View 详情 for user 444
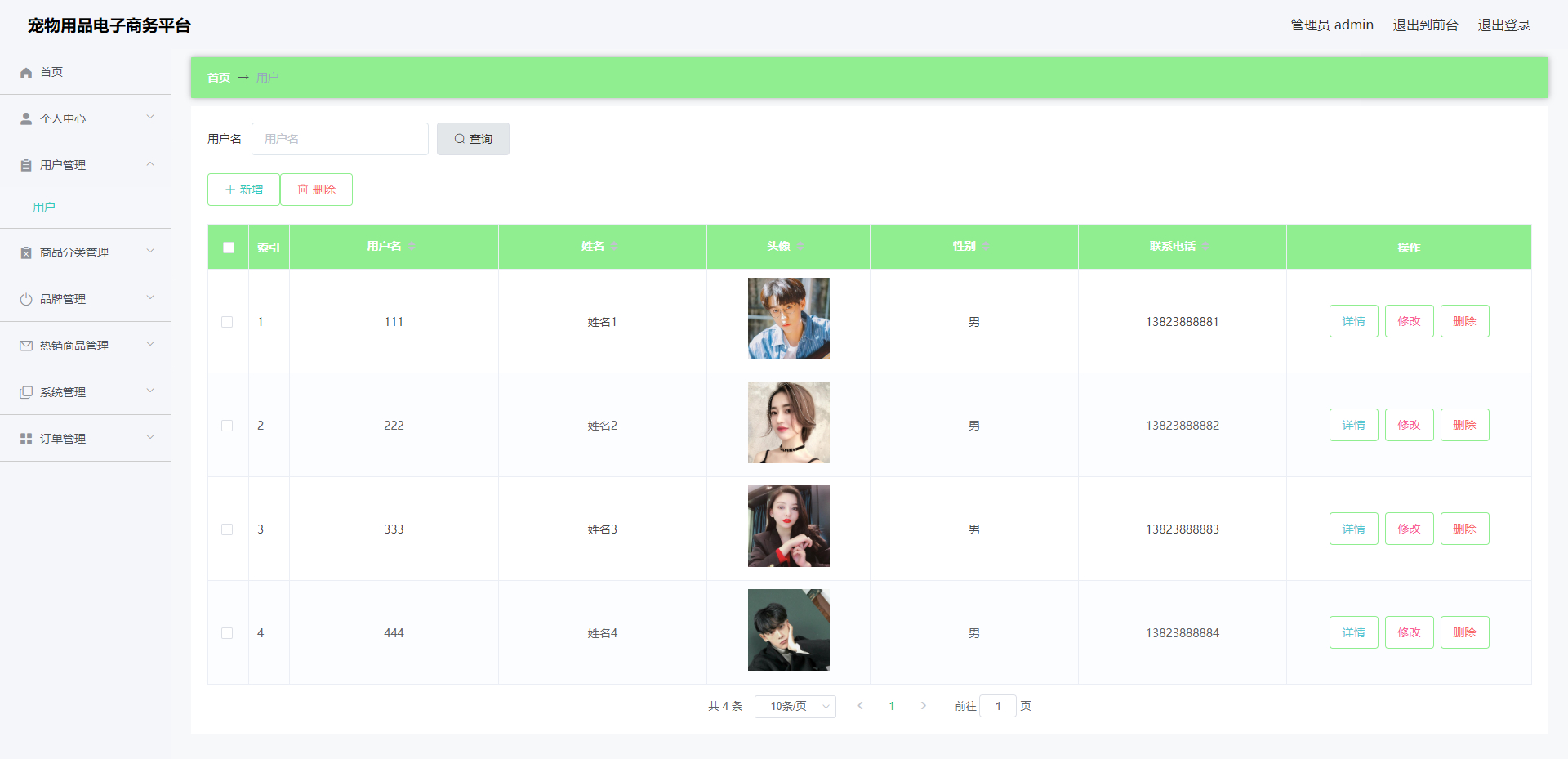Viewport: 1568px width, 759px height. [1353, 632]
